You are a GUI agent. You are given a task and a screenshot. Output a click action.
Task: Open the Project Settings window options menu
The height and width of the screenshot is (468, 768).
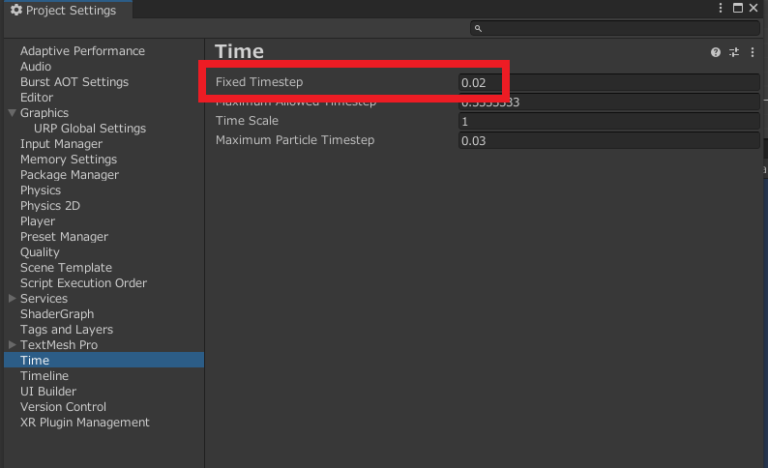721,8
